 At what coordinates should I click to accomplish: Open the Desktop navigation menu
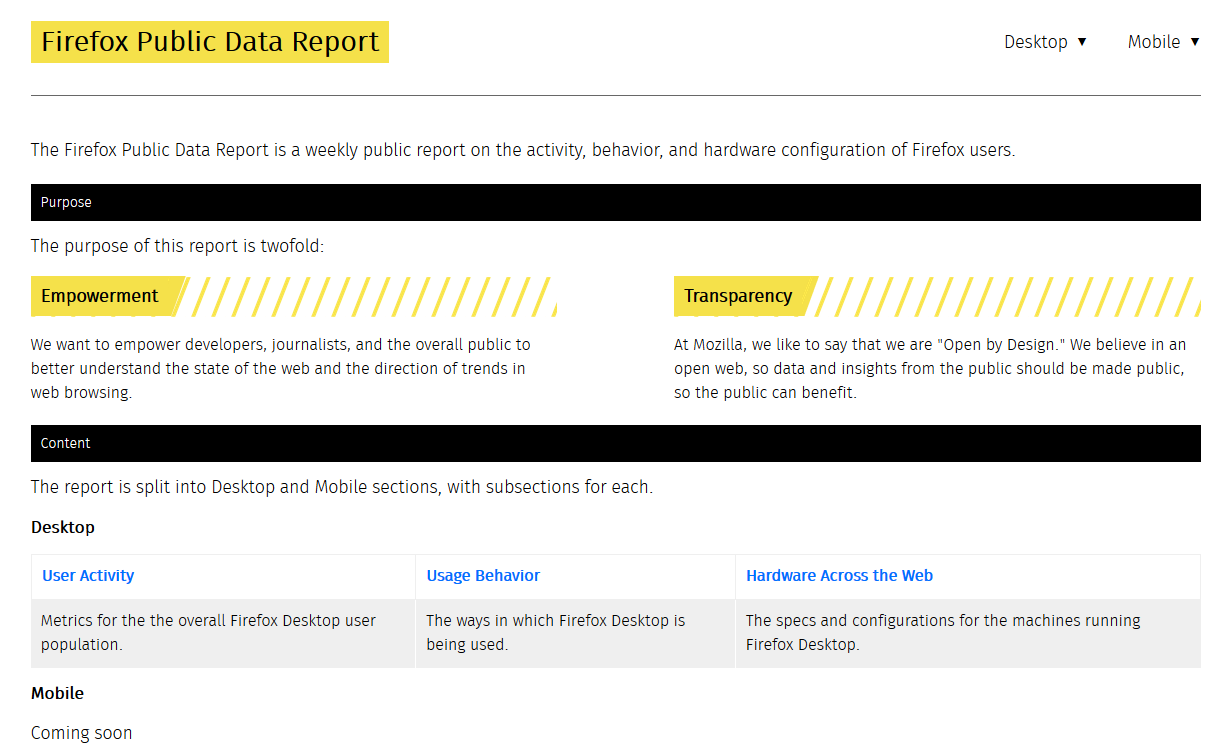pyautogui.click(x=1036, y=42)
